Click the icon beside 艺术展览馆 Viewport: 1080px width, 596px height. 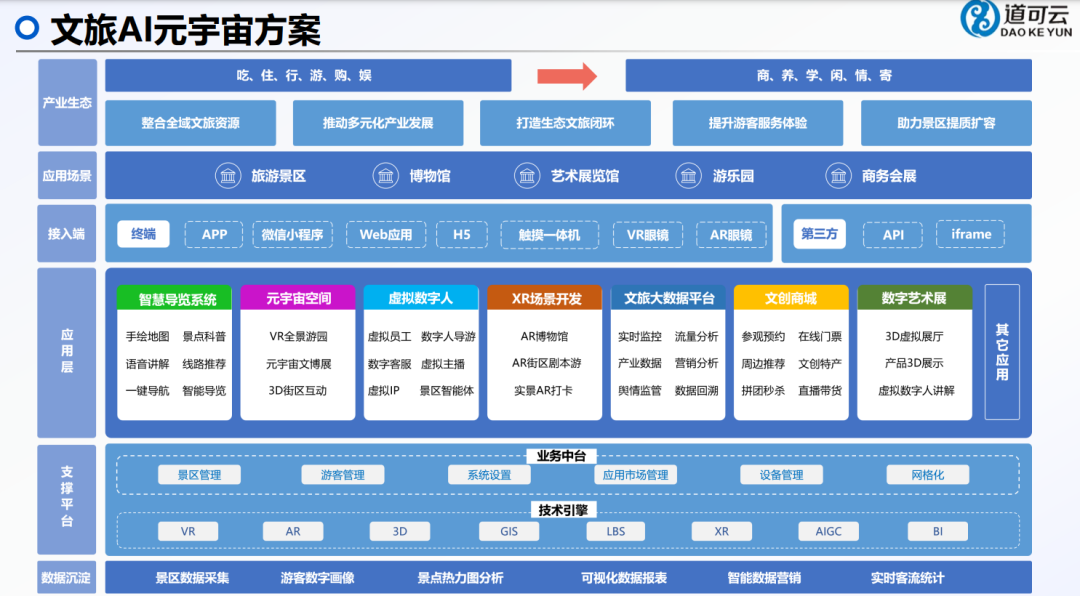pos(527,176)
